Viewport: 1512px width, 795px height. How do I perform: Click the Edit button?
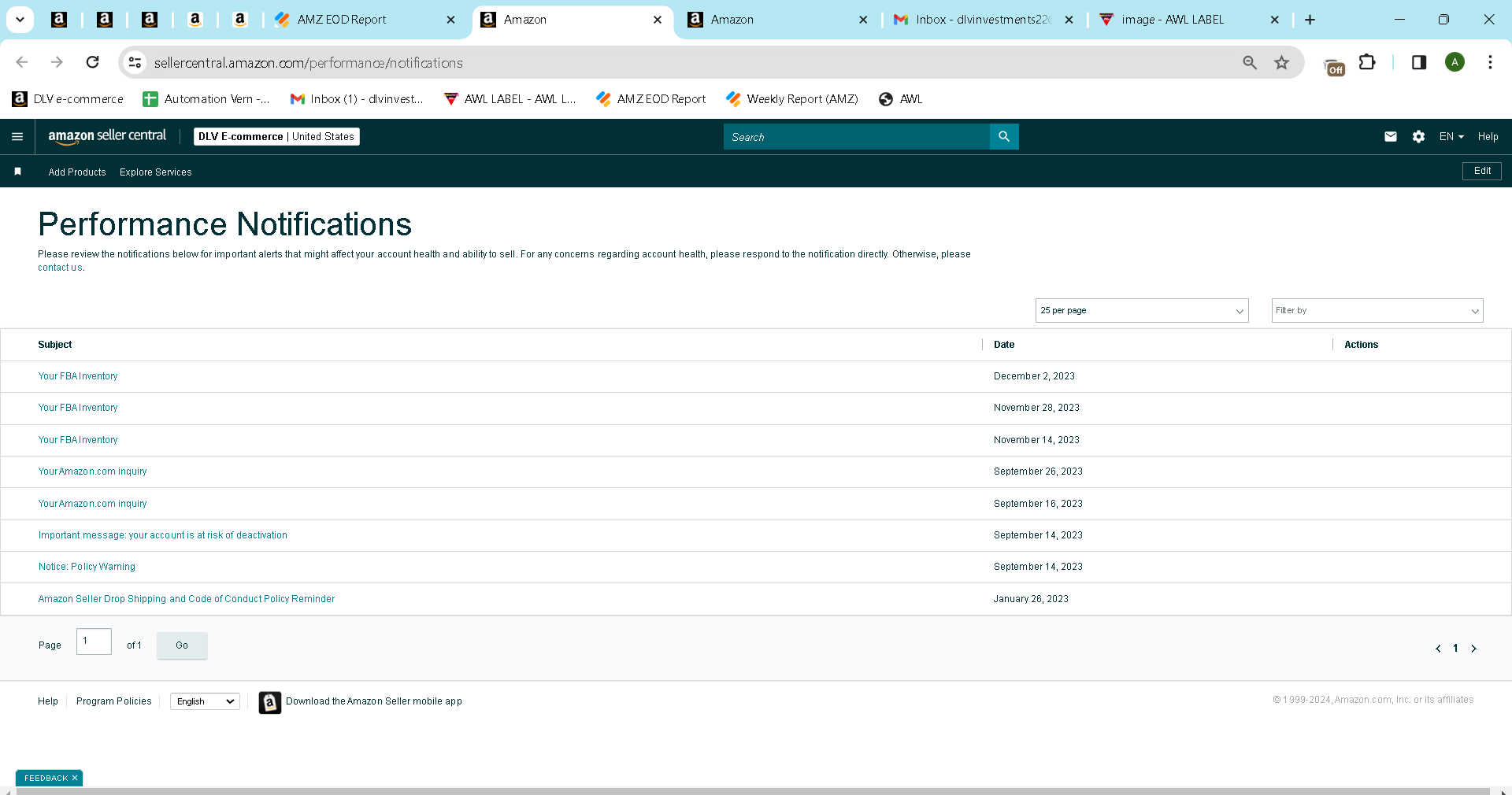1482,171
